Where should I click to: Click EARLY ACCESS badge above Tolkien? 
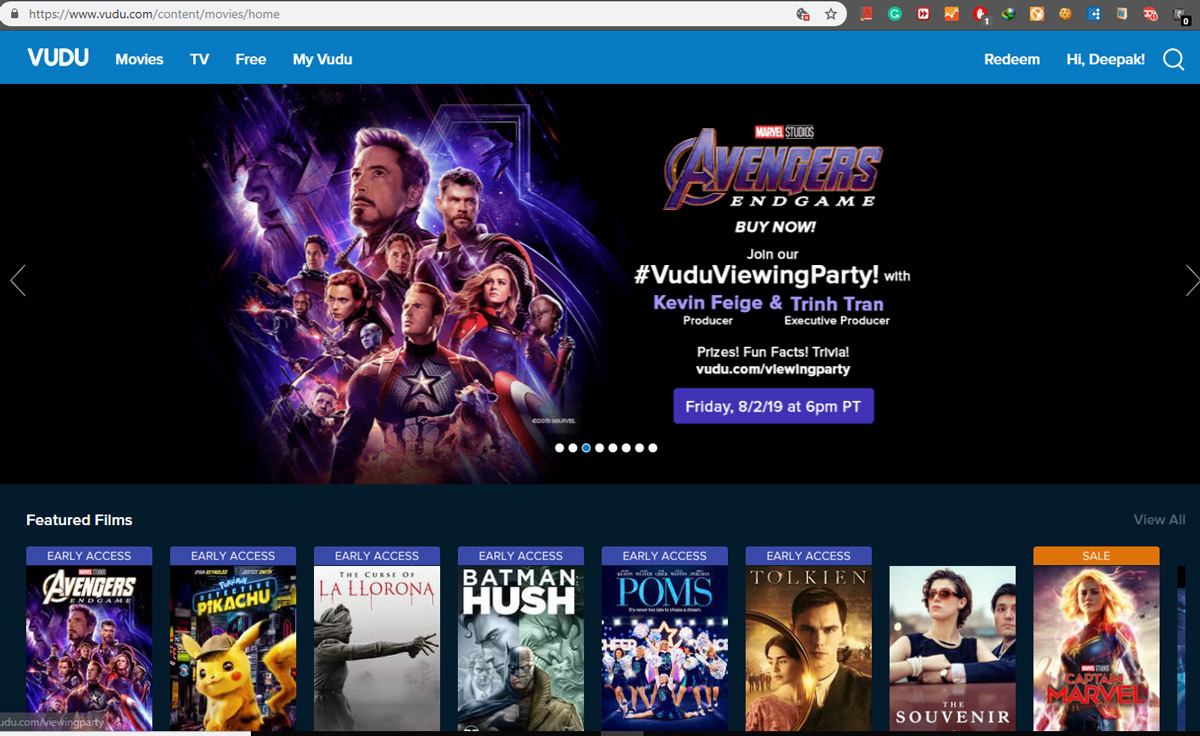(809, 556)
